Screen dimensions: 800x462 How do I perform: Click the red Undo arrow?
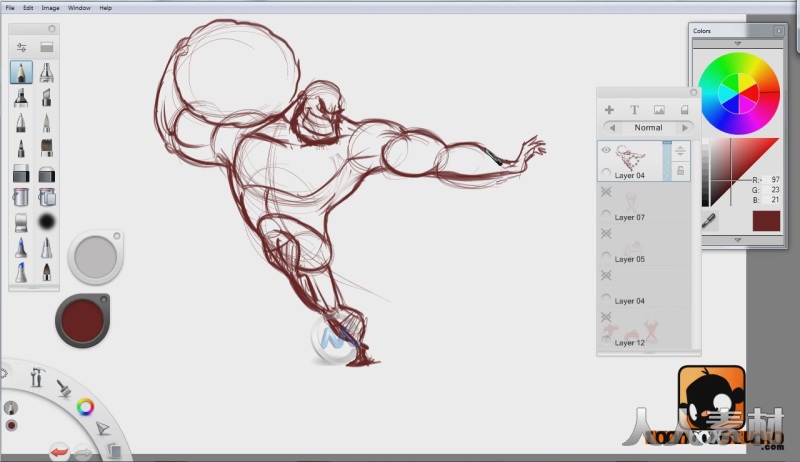pyautogui.click(x=59, y=452)
